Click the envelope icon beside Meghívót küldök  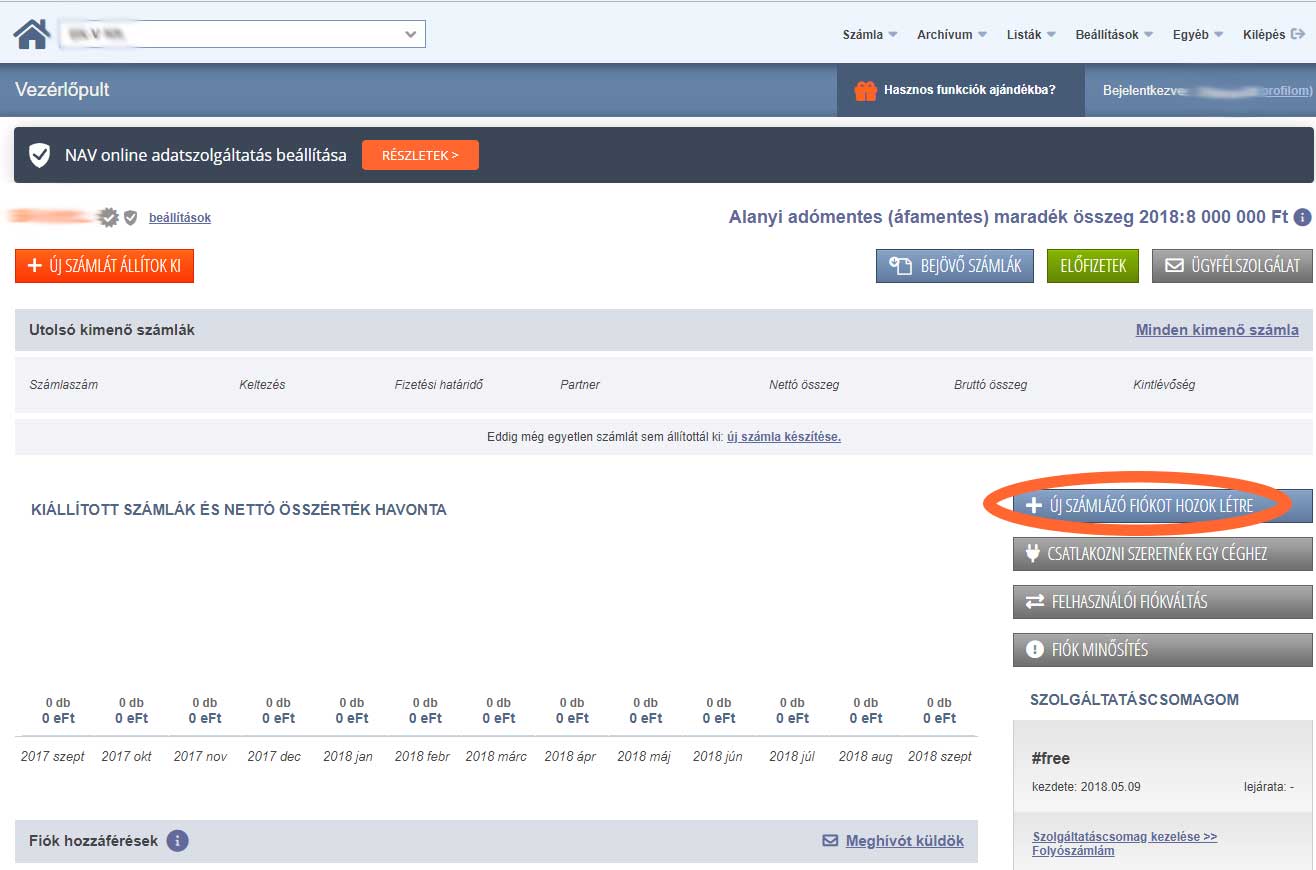point(830,841)
